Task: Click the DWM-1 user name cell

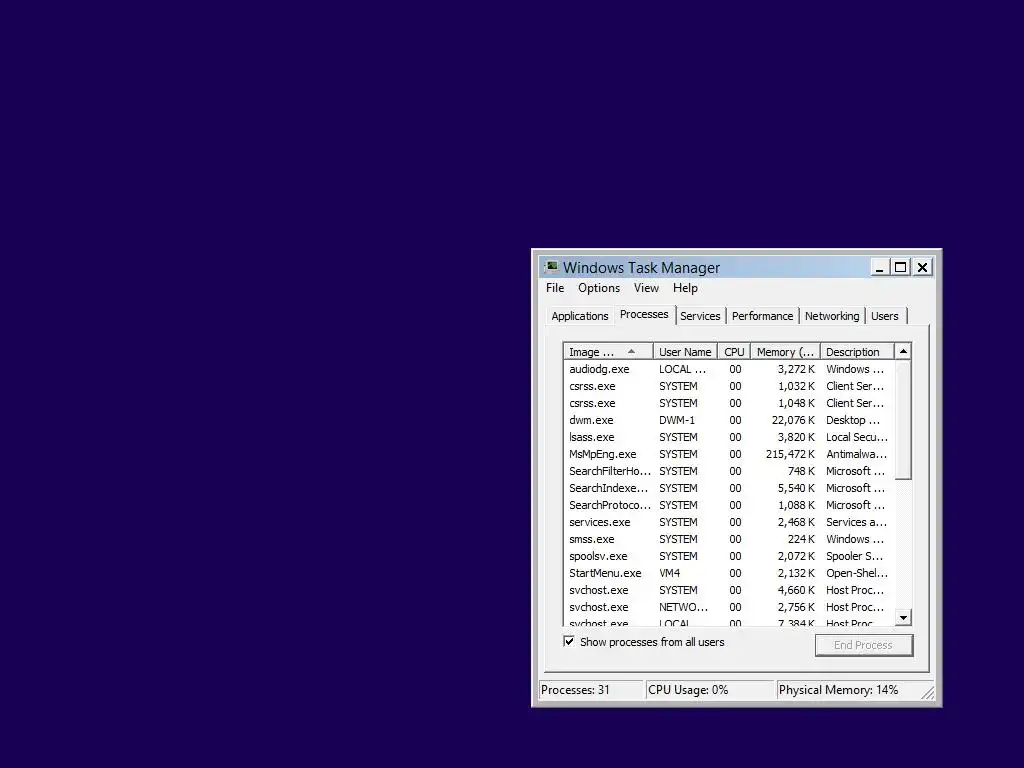Action: click(677, 420)
